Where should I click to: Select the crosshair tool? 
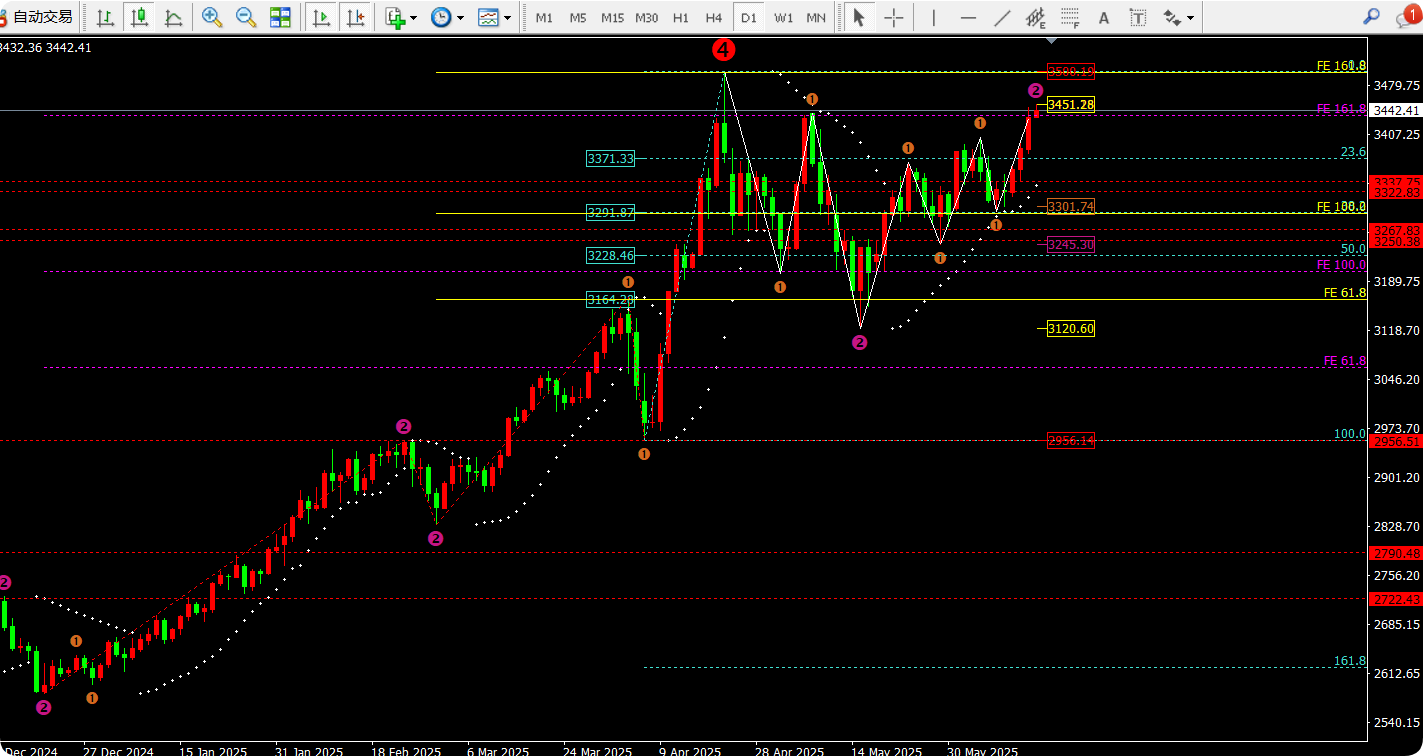[x=894, y=17]
